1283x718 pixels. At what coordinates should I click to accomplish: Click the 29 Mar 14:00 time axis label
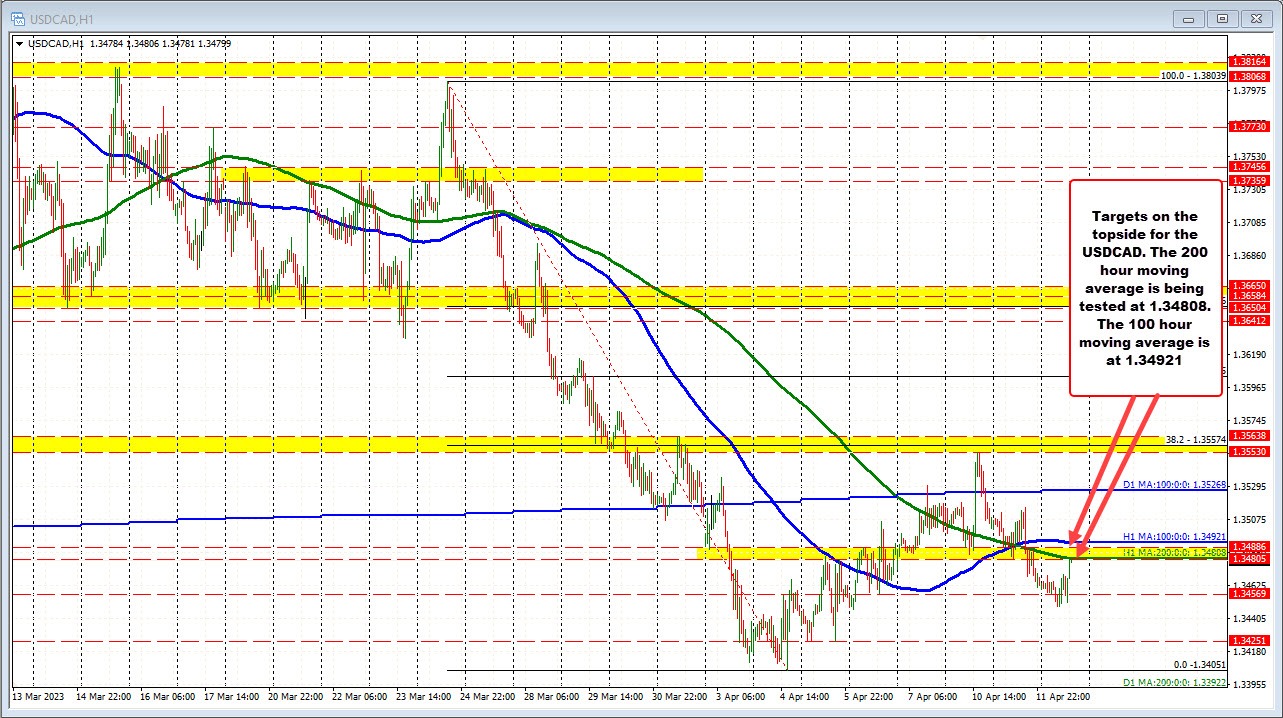tap(617, 695)
